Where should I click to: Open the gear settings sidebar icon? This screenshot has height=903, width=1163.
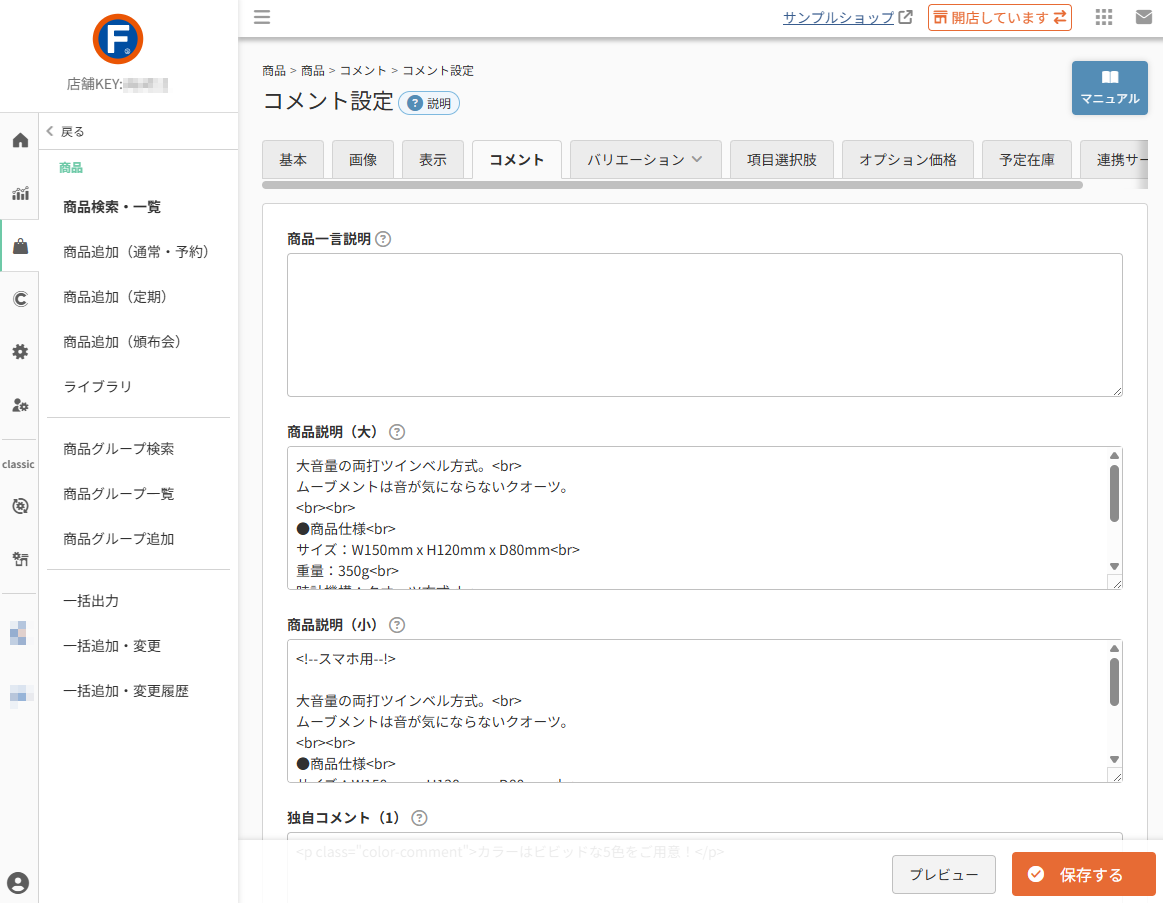coord(20,352)
